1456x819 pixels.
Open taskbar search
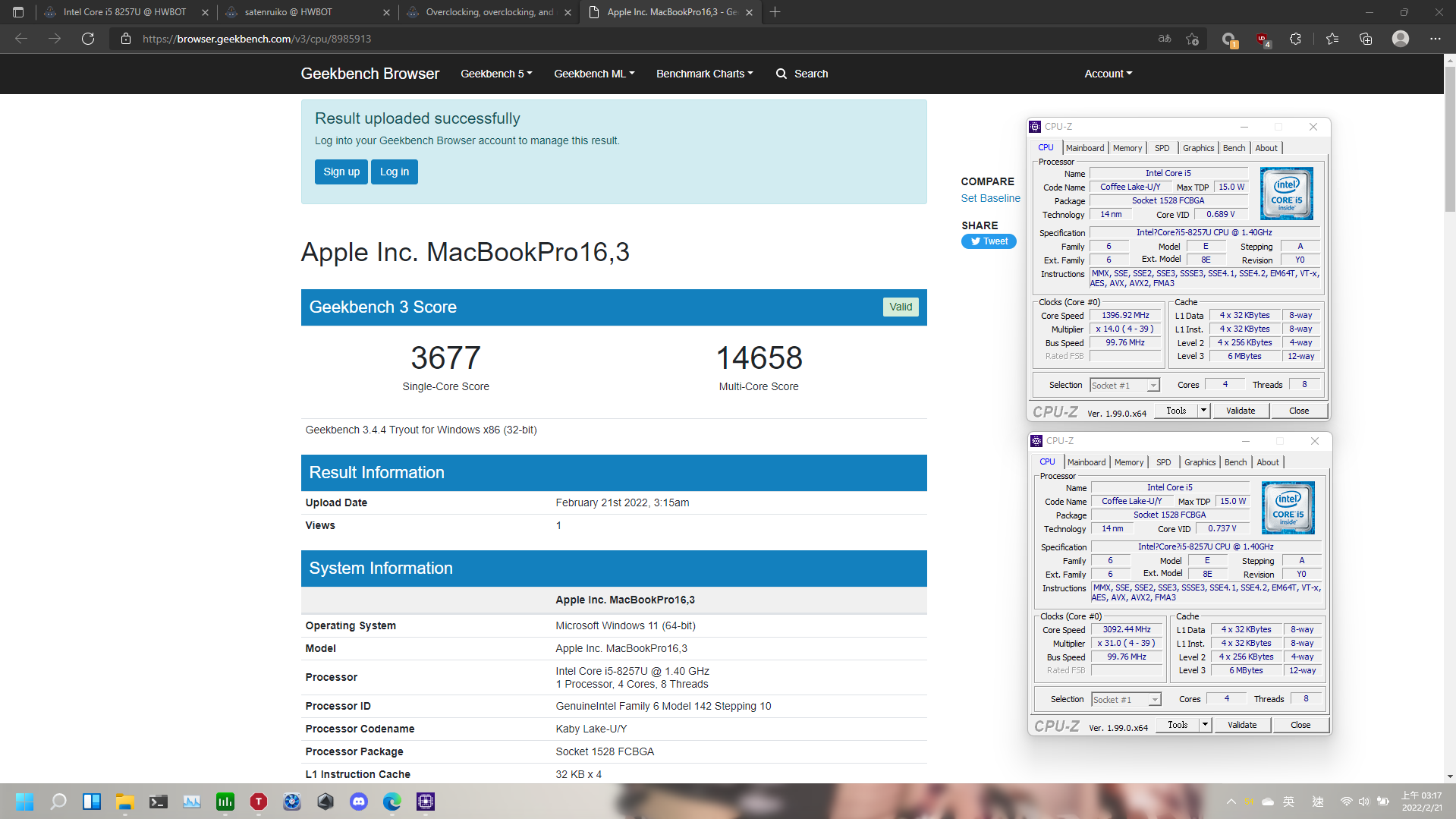tap(58, 802)
